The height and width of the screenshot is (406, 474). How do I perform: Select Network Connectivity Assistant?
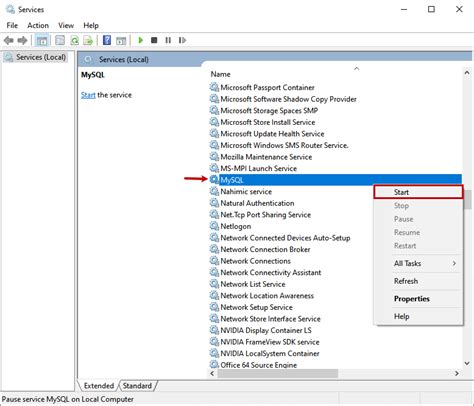[x=271, y=272]
